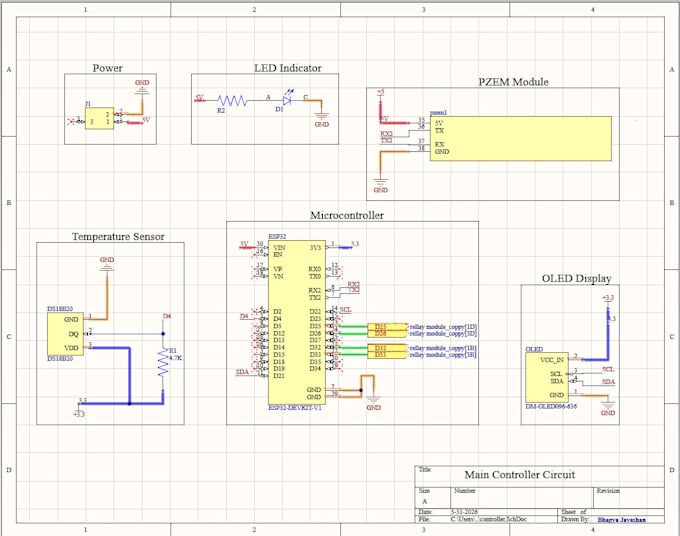
Task: Click the 'Main Controller Circuit' title text
Action: [520, 474]
